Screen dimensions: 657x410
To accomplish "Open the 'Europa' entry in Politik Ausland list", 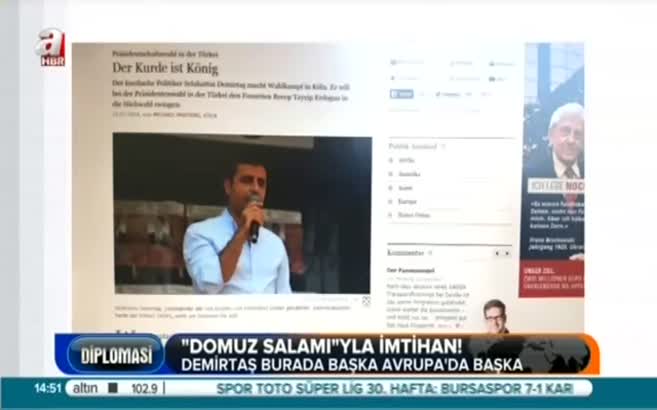I will coord(407,201).
